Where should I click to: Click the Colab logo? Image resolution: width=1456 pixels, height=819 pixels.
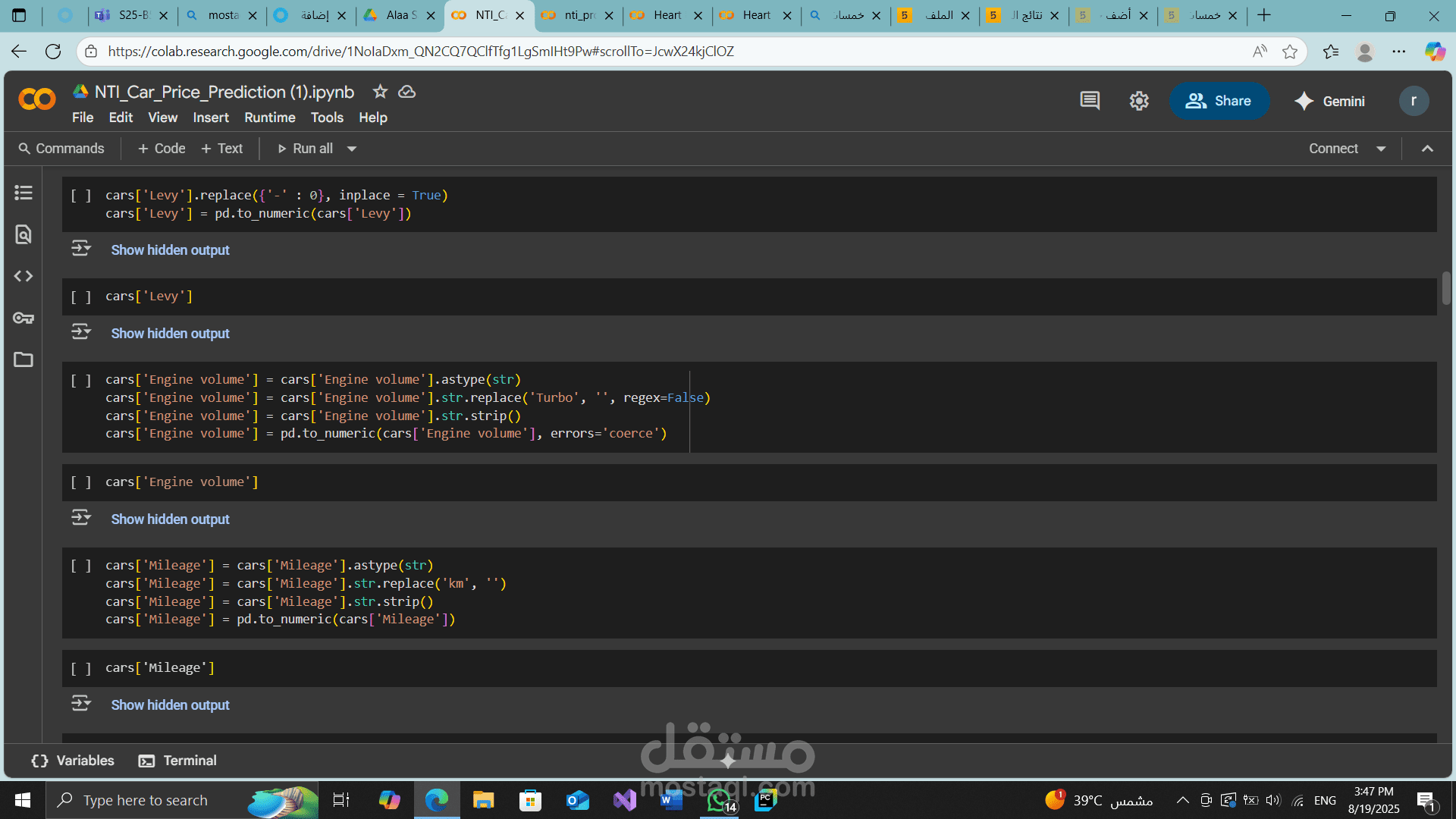click(37, 99)
